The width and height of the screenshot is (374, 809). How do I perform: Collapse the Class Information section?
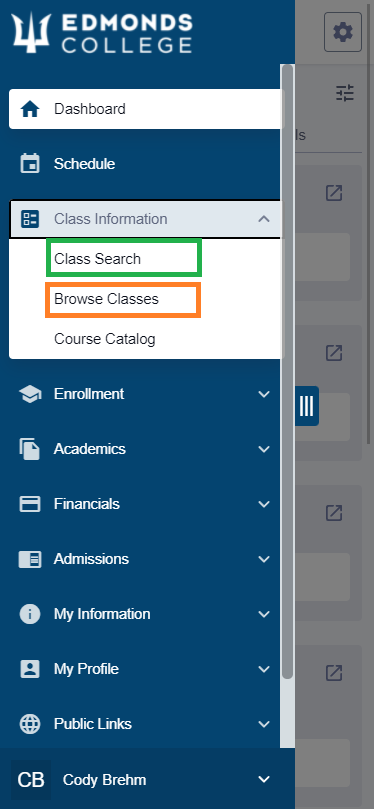264,219
